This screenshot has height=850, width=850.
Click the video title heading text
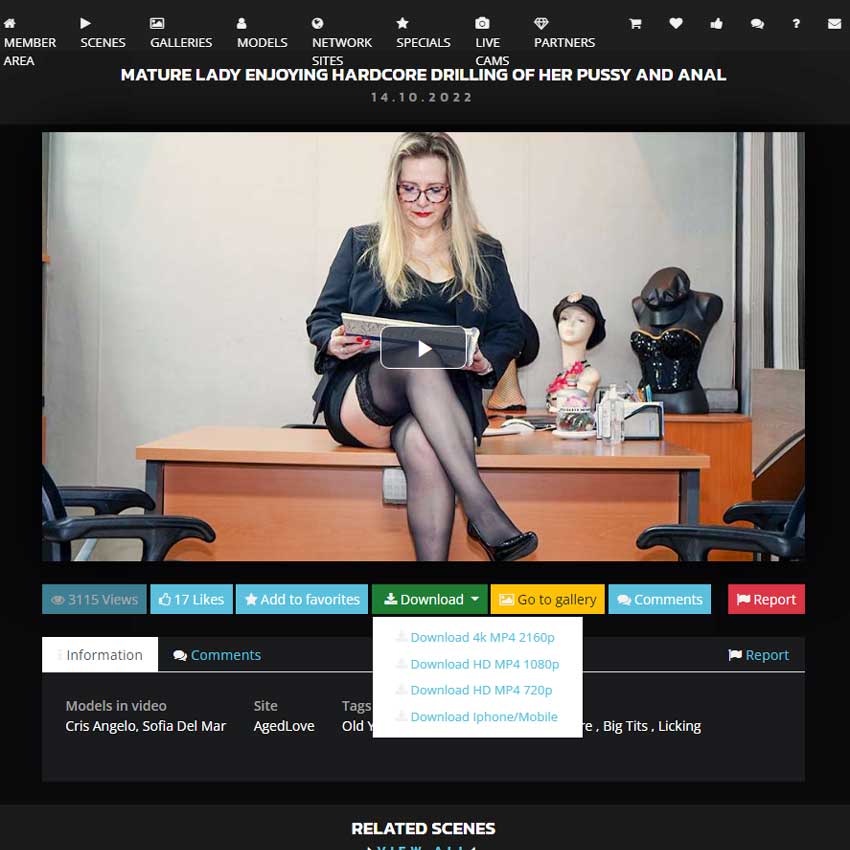click(423, 75)
